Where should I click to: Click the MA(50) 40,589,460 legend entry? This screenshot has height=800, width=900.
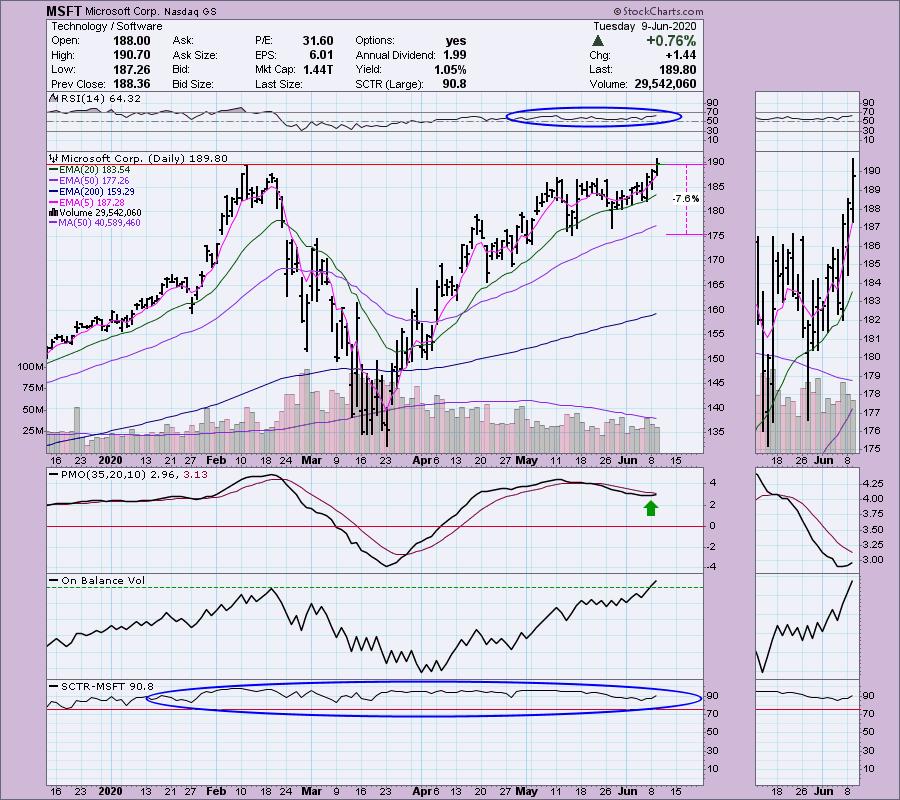95,223
